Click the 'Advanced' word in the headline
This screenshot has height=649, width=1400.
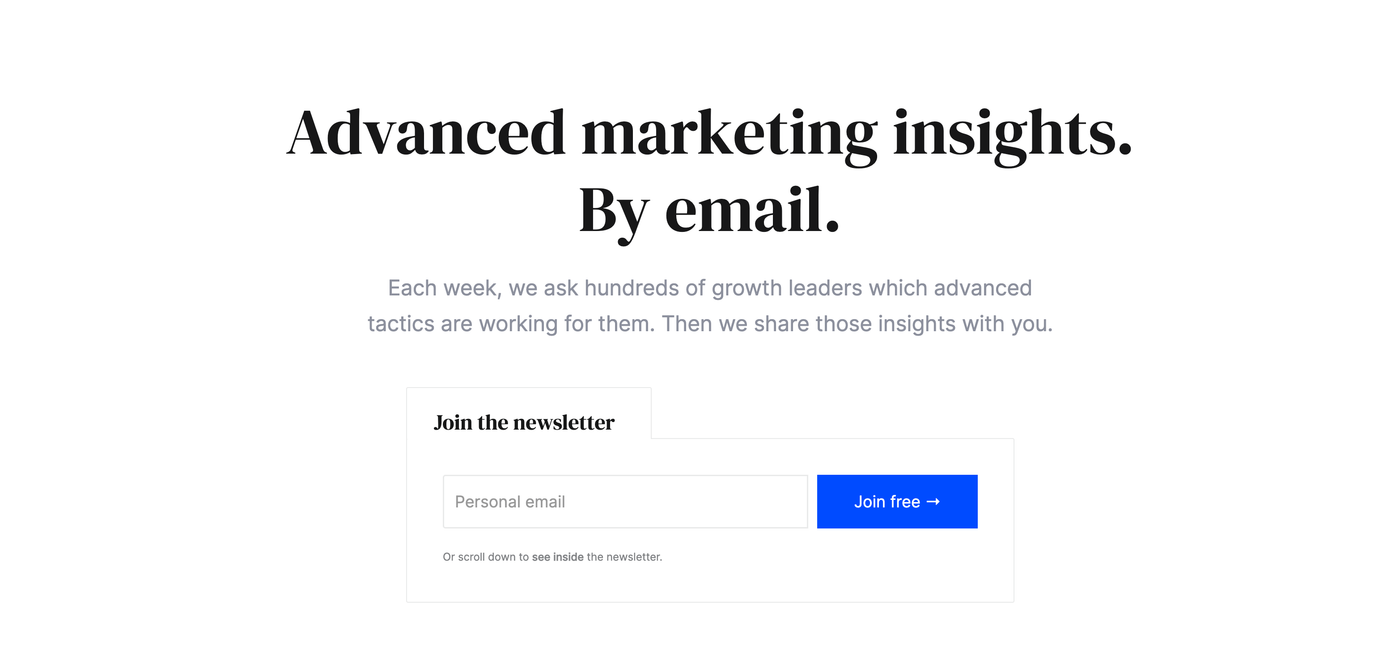427,133
